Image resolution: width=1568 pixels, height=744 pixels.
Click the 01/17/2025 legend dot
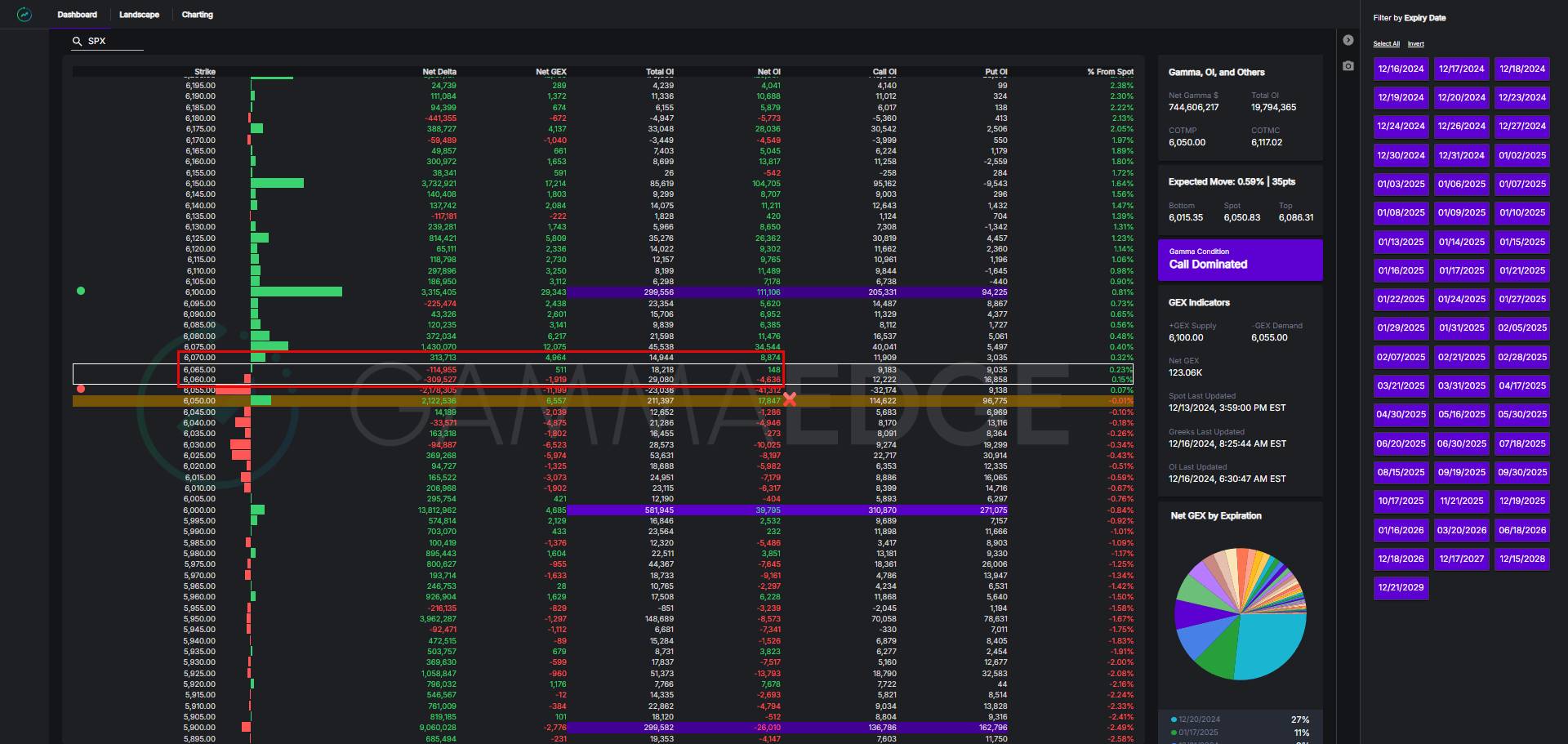coord(1174,733)
